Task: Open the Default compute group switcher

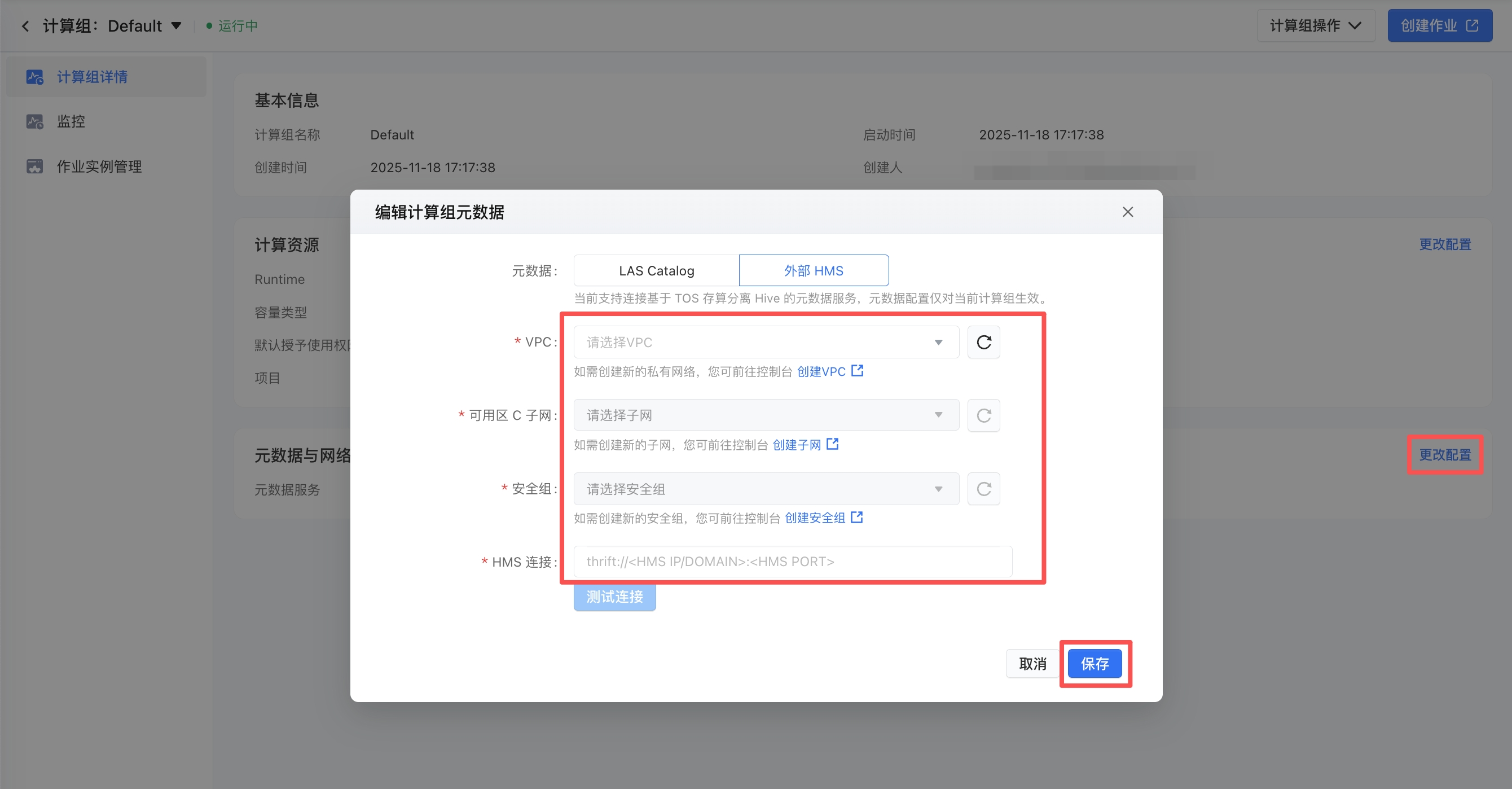Action: coord(175,26)
